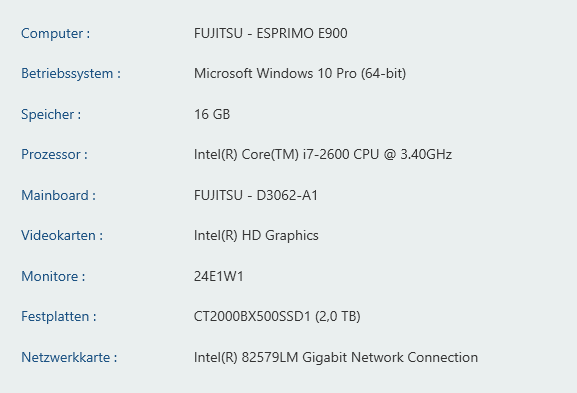This screenshot has width=577, height=393.
Task: Open the Betriebssystem label
Action: pos(71,74)
